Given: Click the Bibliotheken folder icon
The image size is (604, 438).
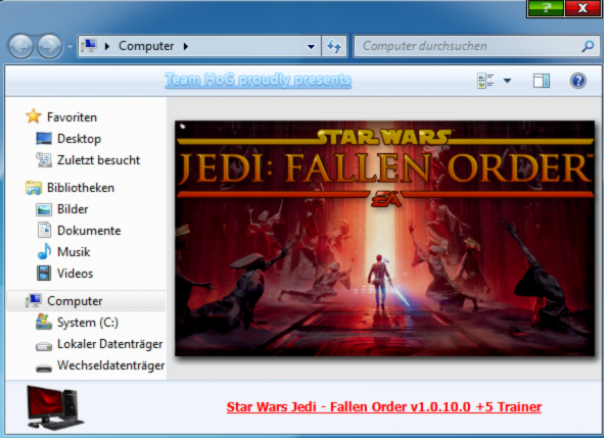Looking at the screenshot, I should [34, 188].
